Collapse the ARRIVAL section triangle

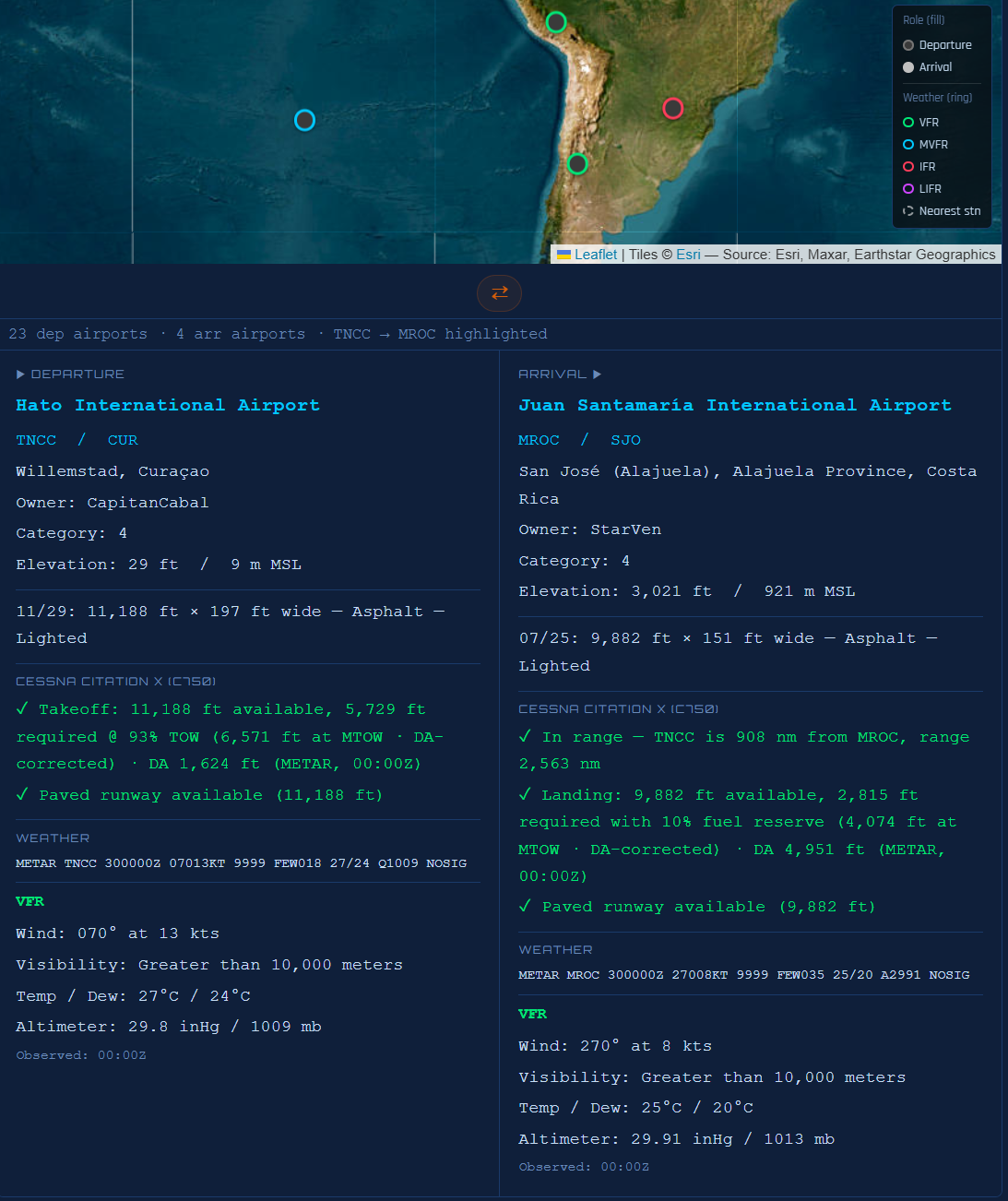point(598,375)
